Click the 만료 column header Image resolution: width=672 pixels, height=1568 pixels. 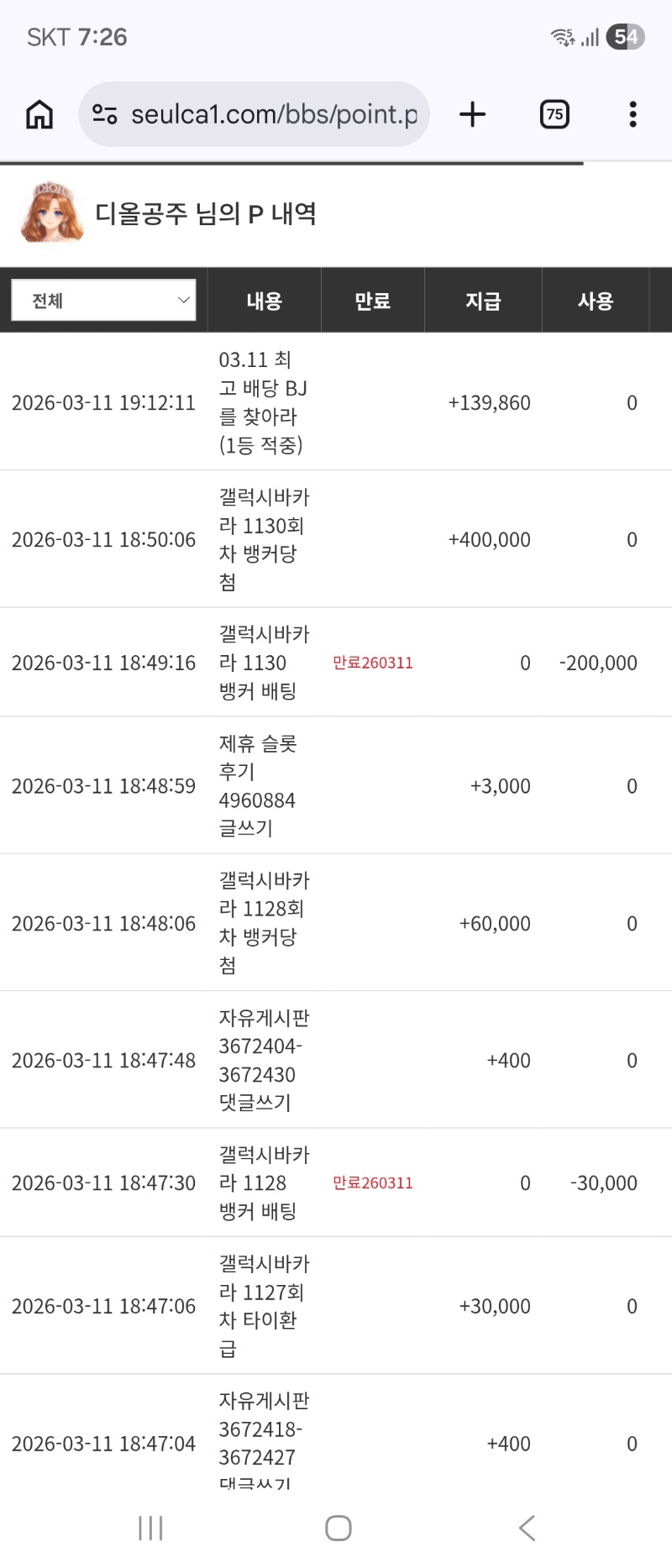372,301
